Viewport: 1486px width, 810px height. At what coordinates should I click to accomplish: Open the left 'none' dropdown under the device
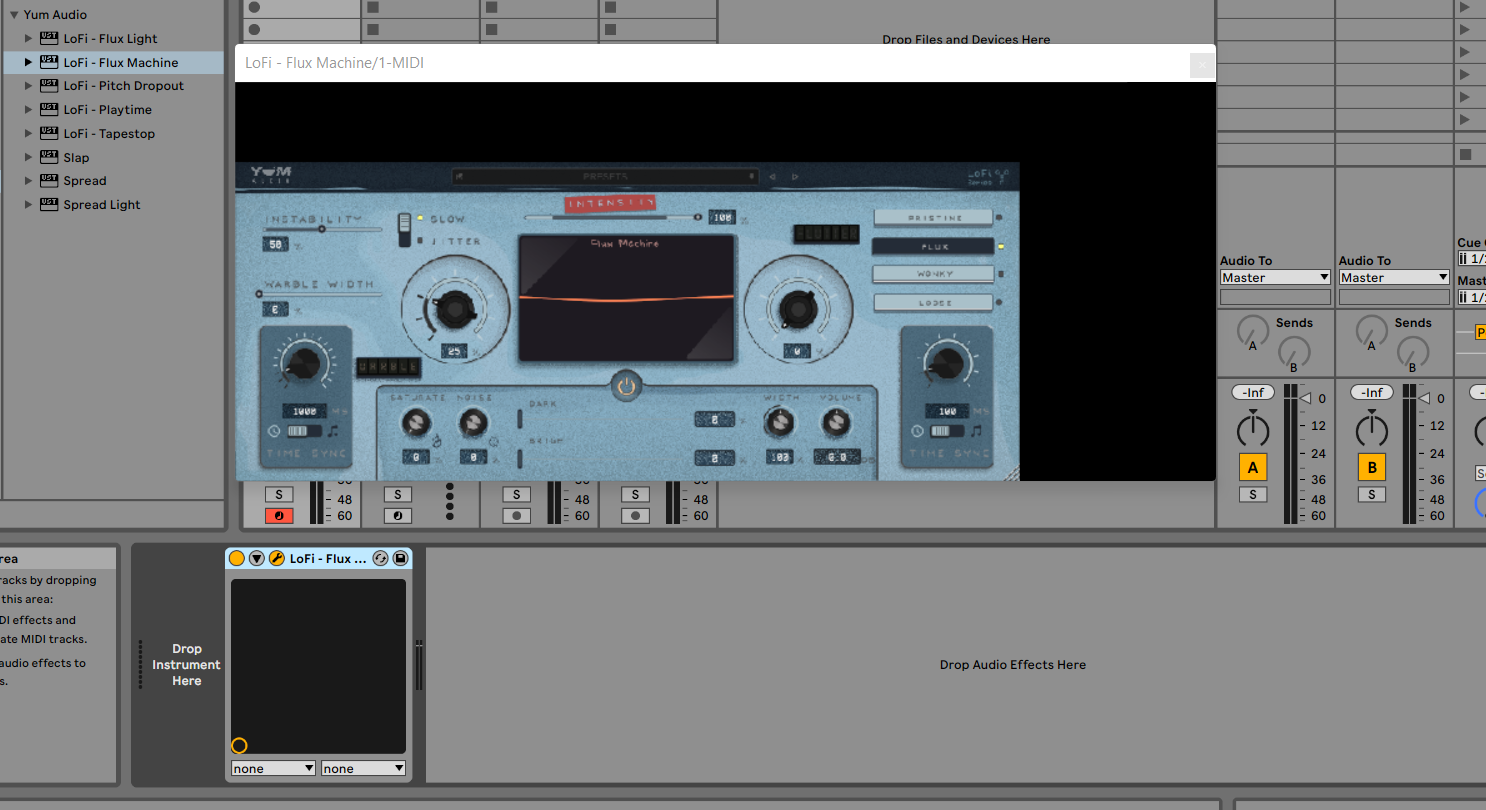[273, 768]
